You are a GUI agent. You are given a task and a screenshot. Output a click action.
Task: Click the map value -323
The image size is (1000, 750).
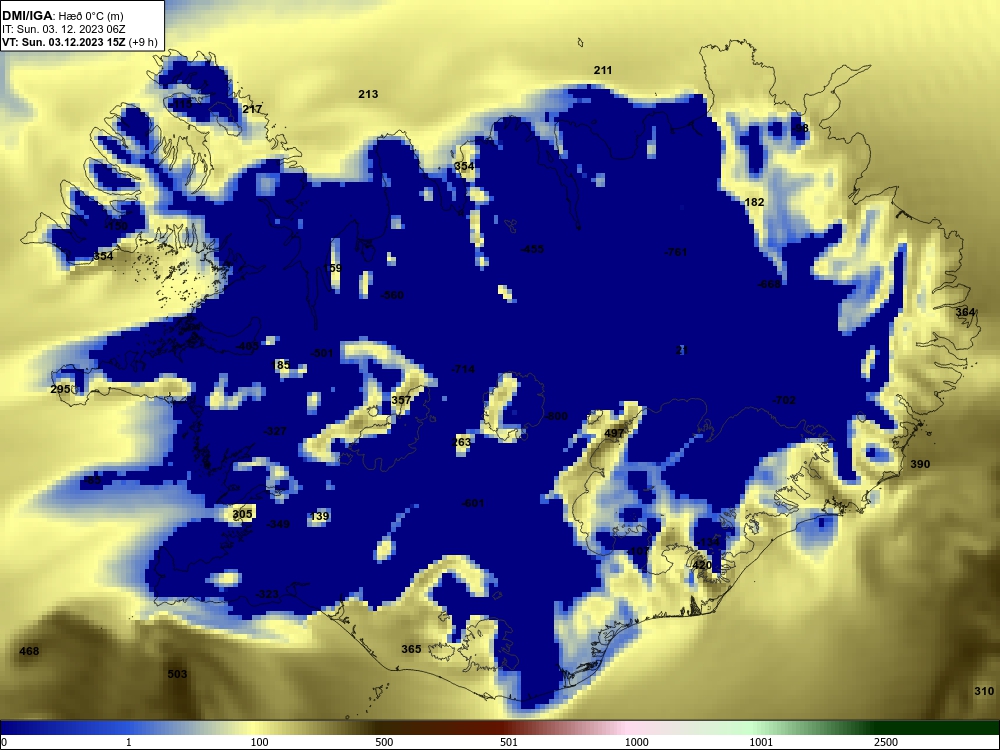click(x=267, y=594)
